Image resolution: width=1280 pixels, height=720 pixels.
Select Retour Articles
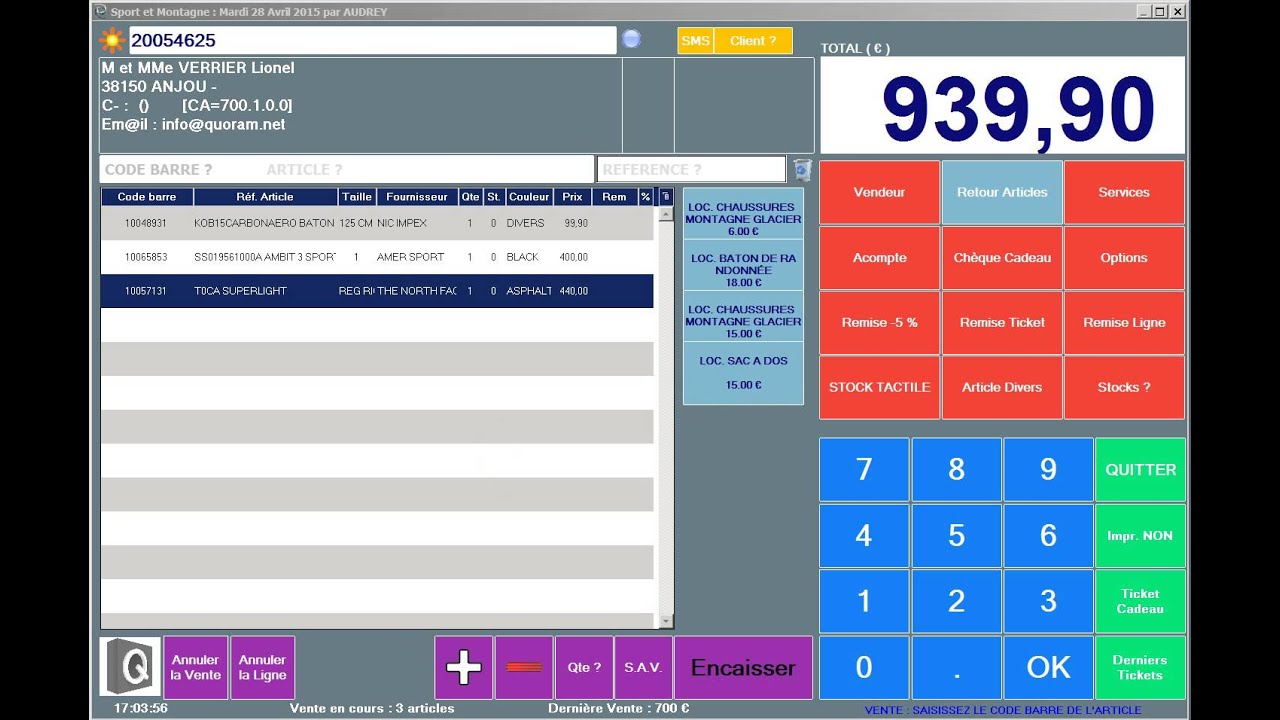1002,192
